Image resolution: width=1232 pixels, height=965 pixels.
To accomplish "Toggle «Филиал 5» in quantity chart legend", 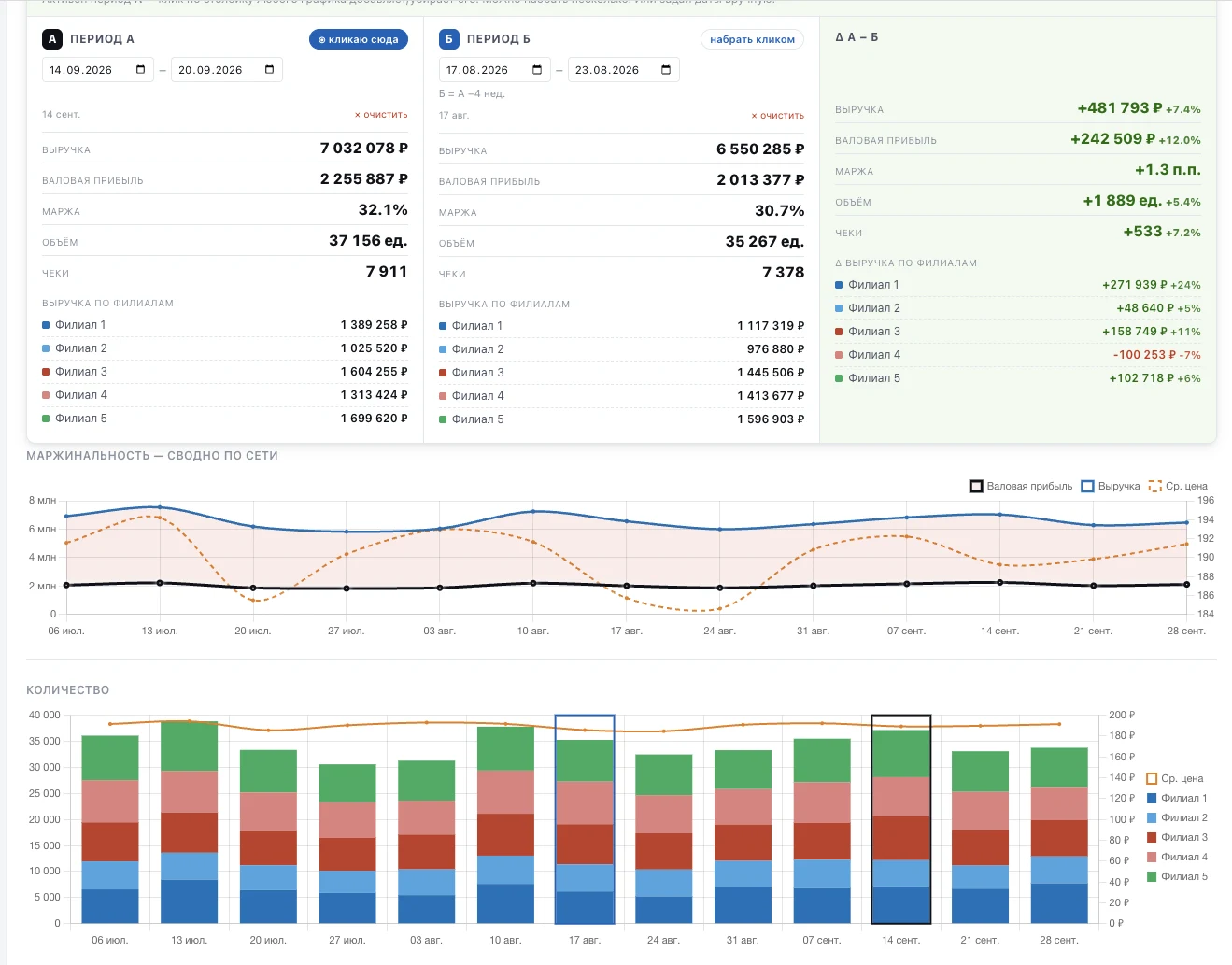I will pos(1177,876).
